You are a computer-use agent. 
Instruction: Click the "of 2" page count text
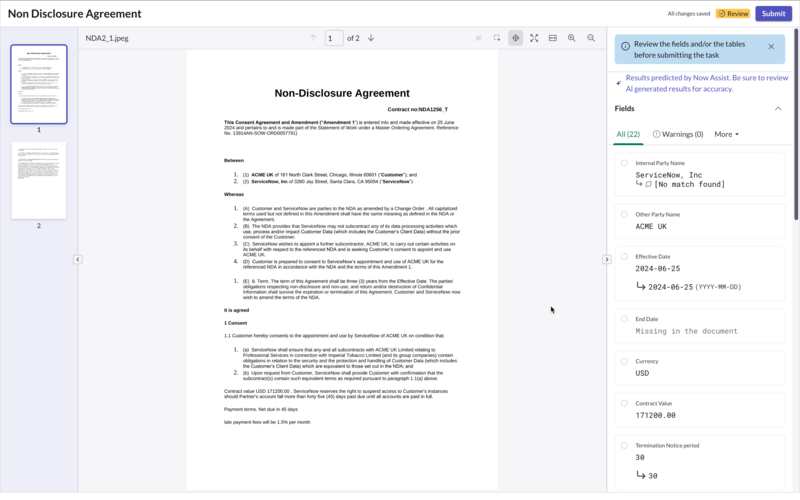coord(353,38)
